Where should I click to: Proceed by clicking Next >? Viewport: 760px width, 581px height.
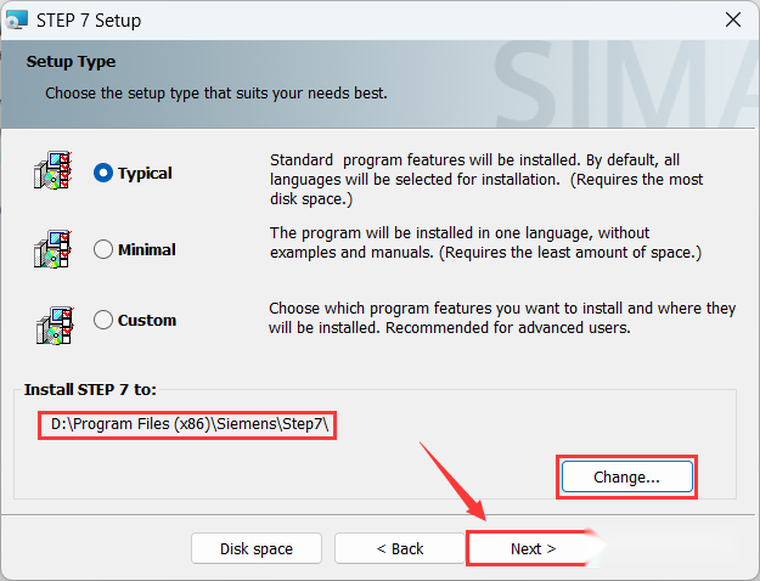pos(532,548)
